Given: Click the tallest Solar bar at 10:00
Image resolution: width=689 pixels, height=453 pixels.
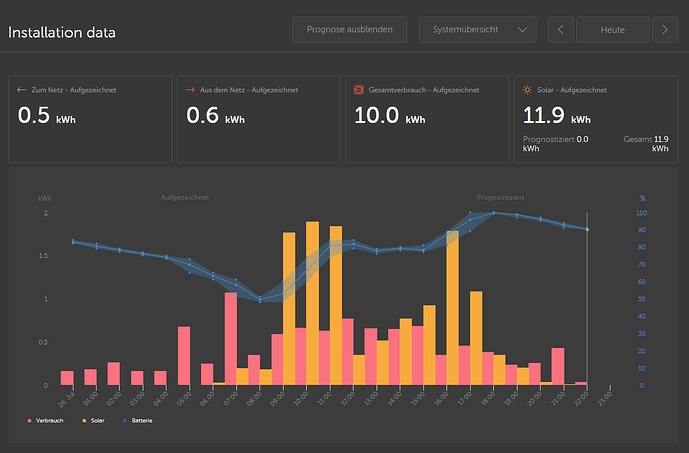Looking at the screenshot, I should point(312,303).
